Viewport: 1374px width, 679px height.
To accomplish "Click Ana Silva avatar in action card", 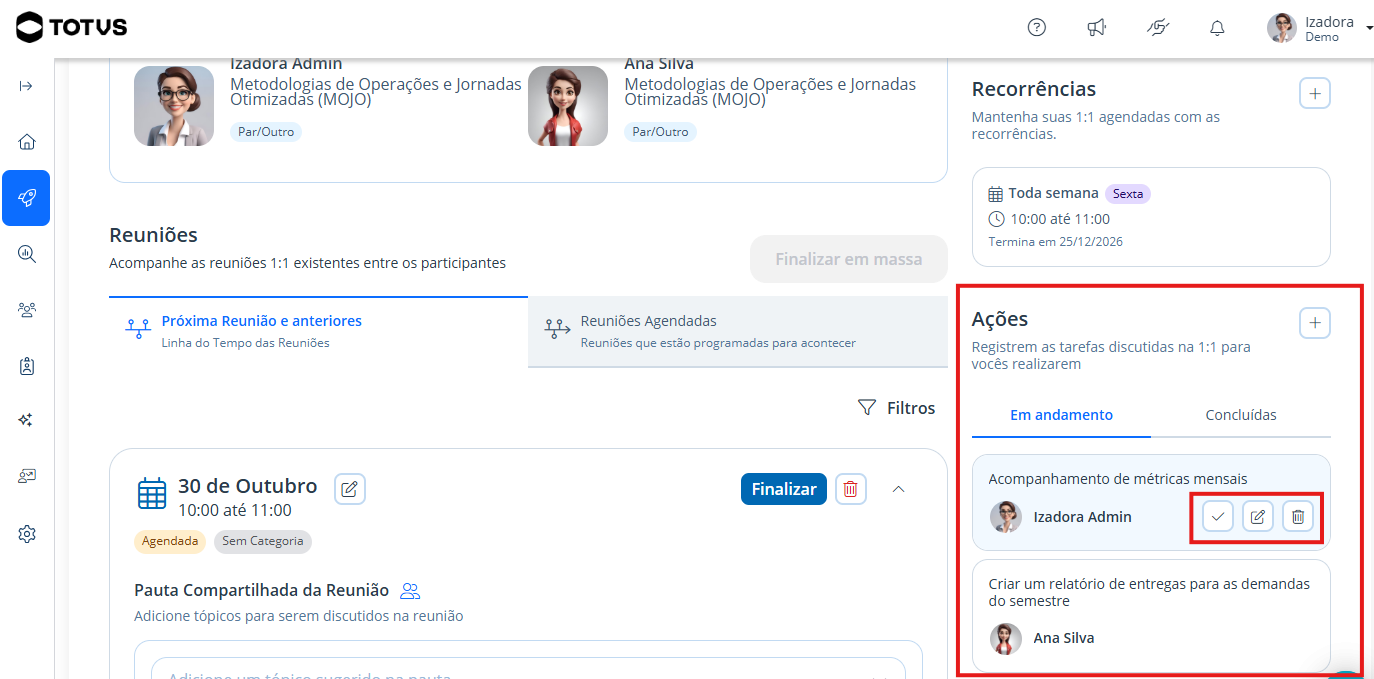I will 1006,638.
